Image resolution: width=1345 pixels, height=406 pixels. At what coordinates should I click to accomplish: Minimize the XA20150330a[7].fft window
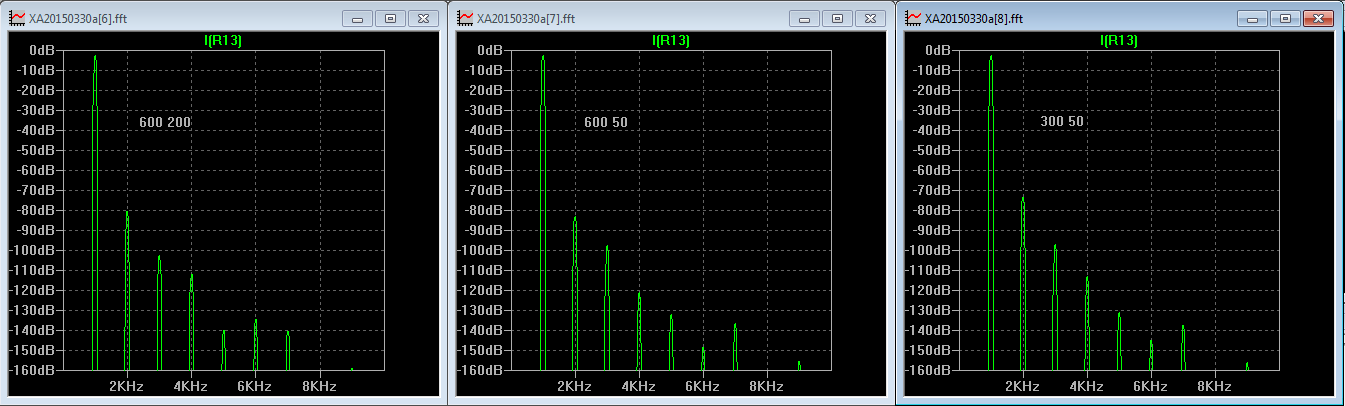click(x=804, y=18)
